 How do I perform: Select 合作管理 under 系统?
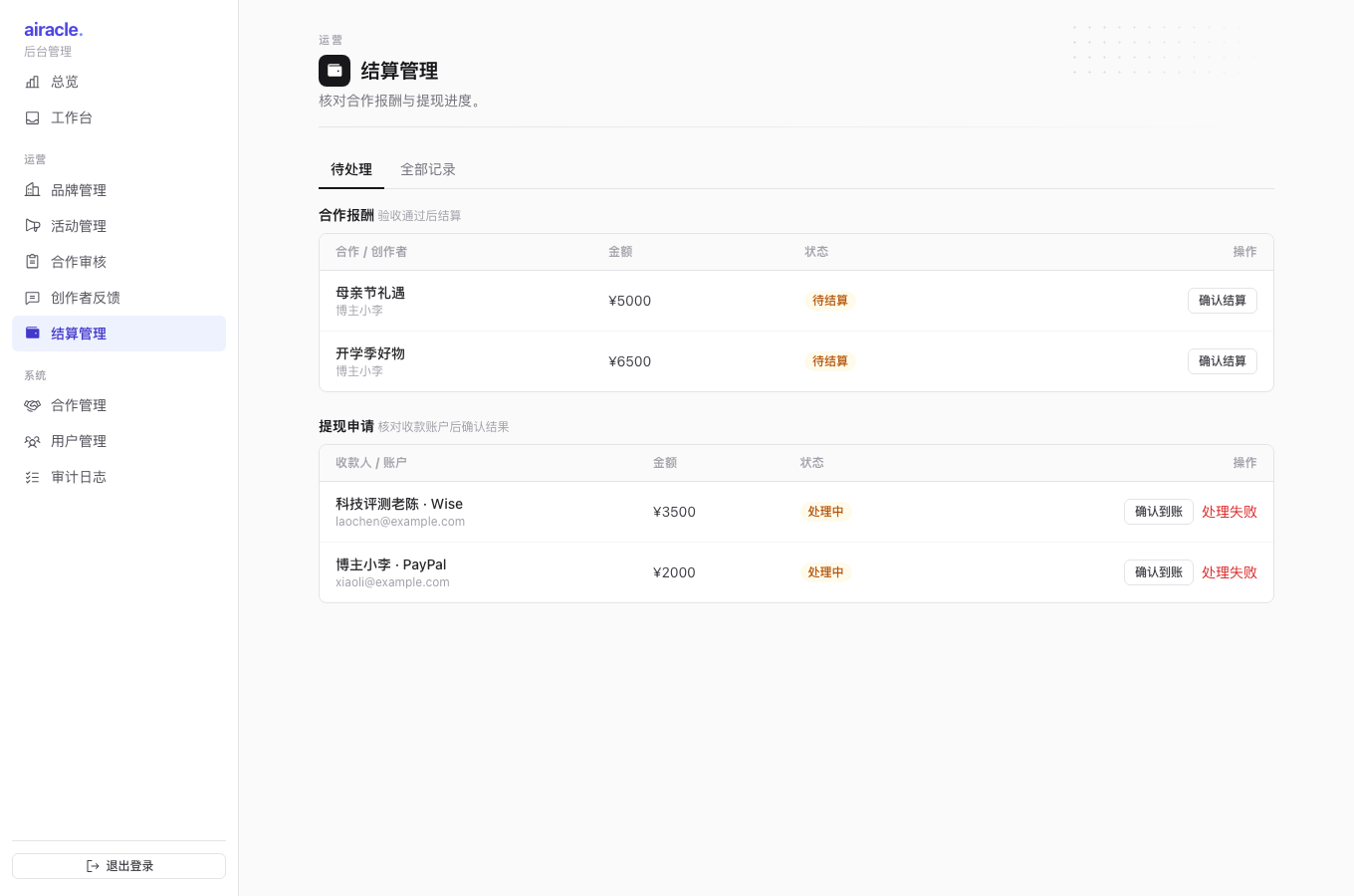click(x=119, y=405)
